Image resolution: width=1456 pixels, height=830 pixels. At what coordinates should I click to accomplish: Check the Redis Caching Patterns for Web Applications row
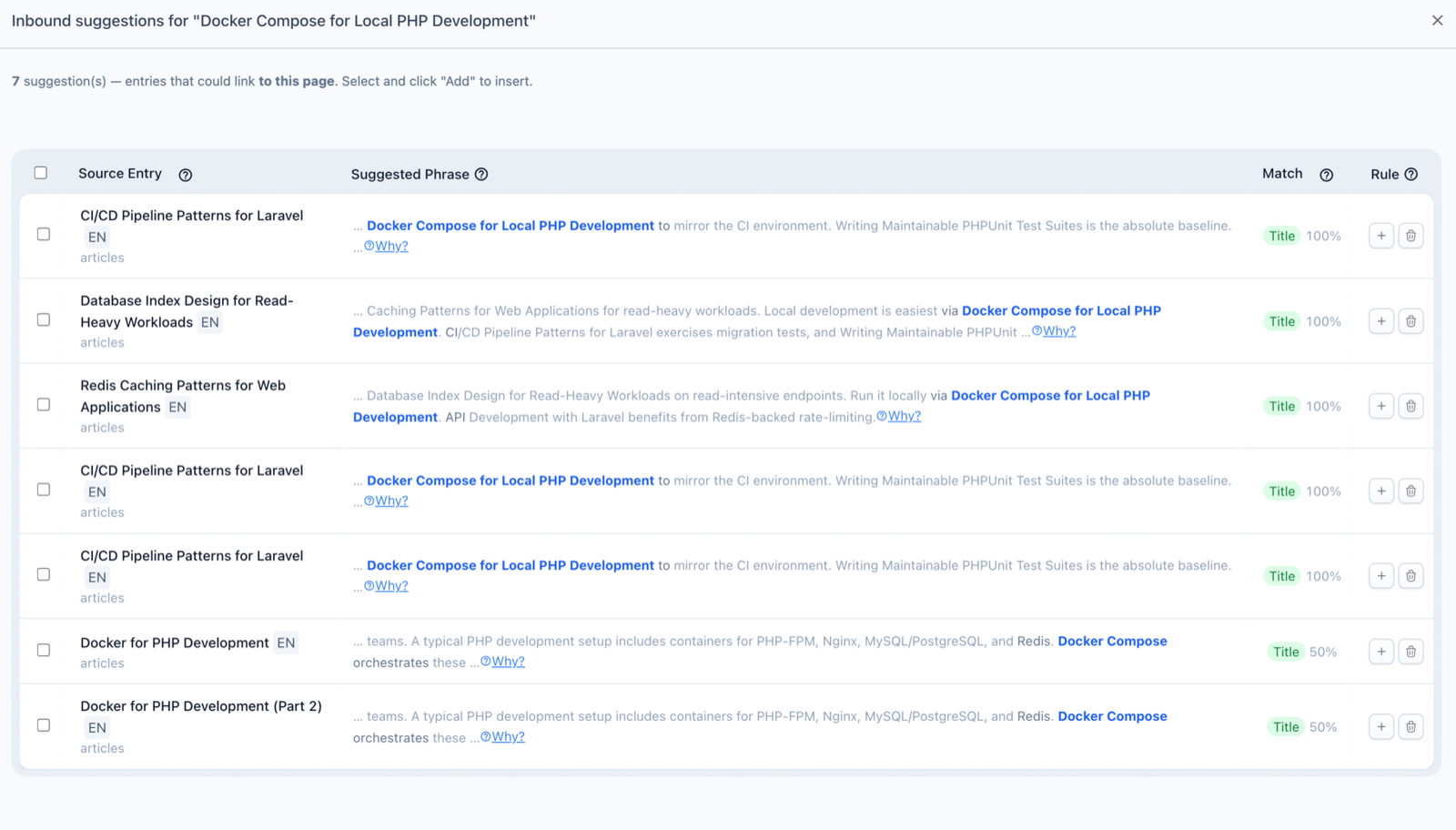[x=44, y=404]
